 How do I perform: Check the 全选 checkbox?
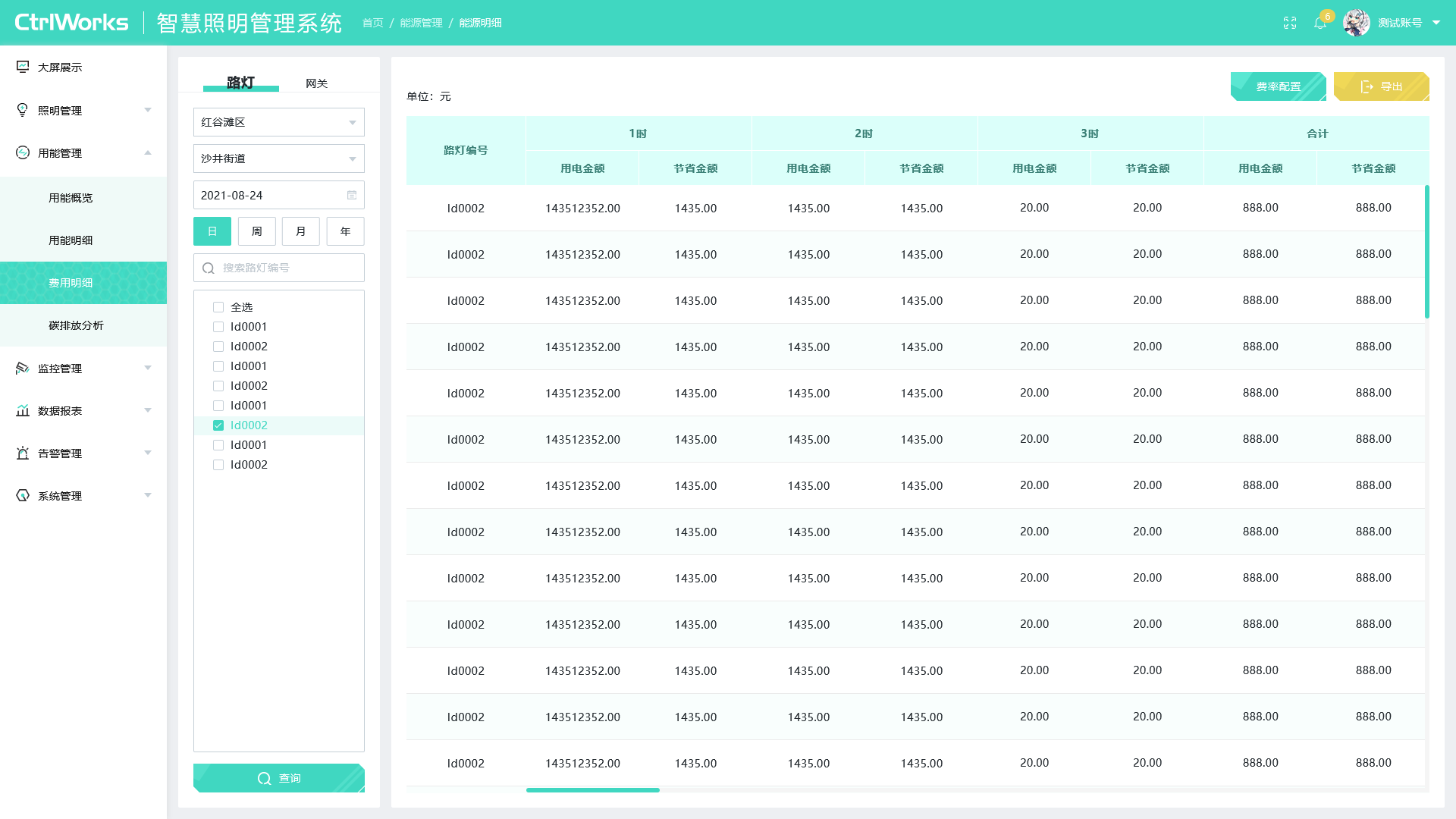point(218,307)
